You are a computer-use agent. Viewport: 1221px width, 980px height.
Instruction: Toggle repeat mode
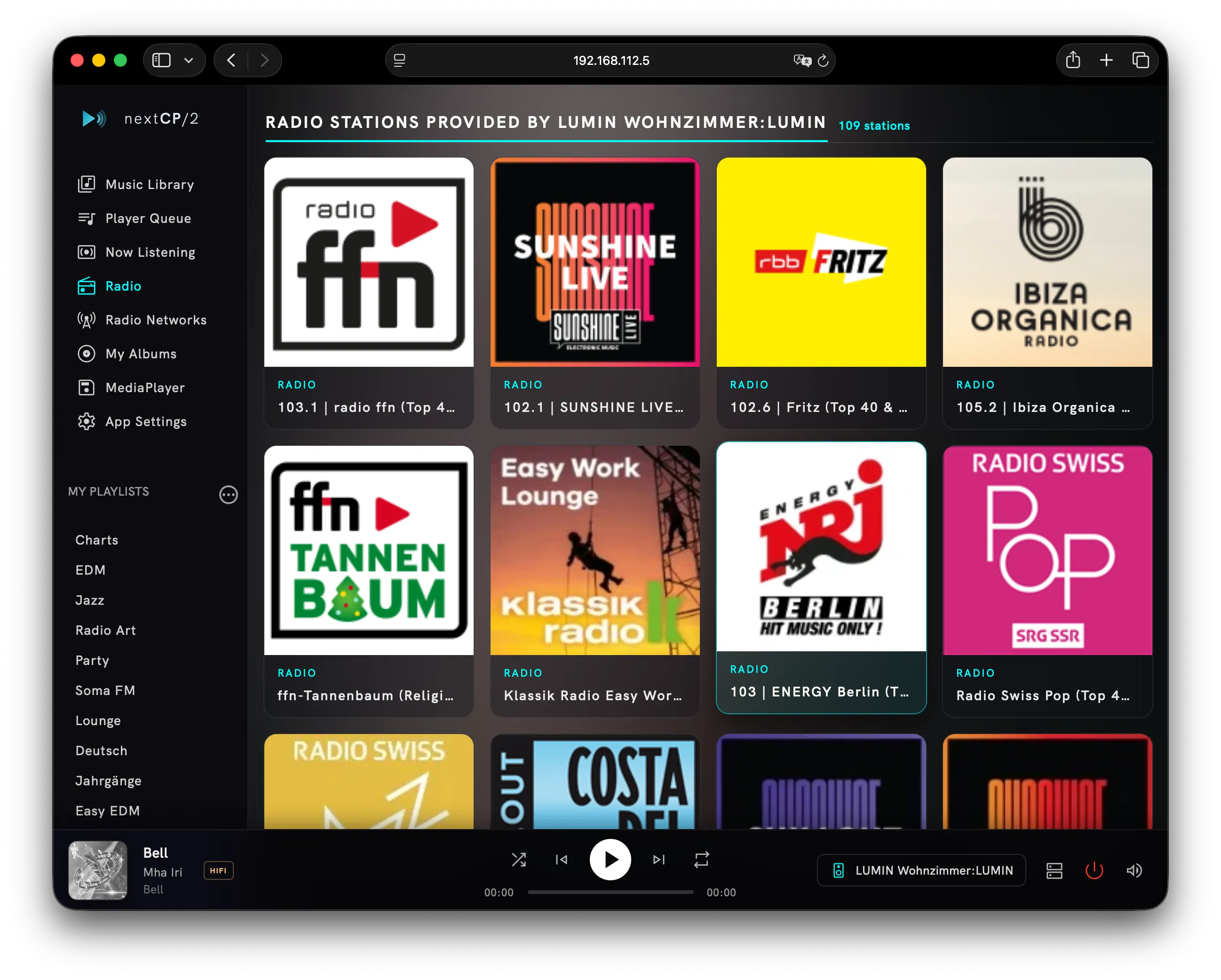701,860
